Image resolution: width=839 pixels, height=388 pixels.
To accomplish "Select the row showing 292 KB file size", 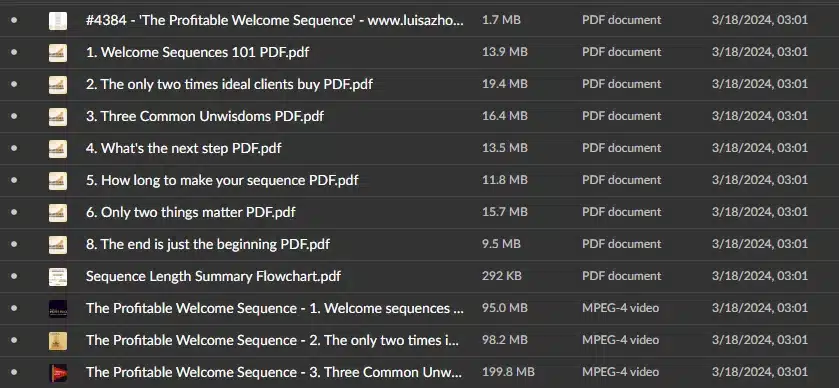I will point(420,276).
